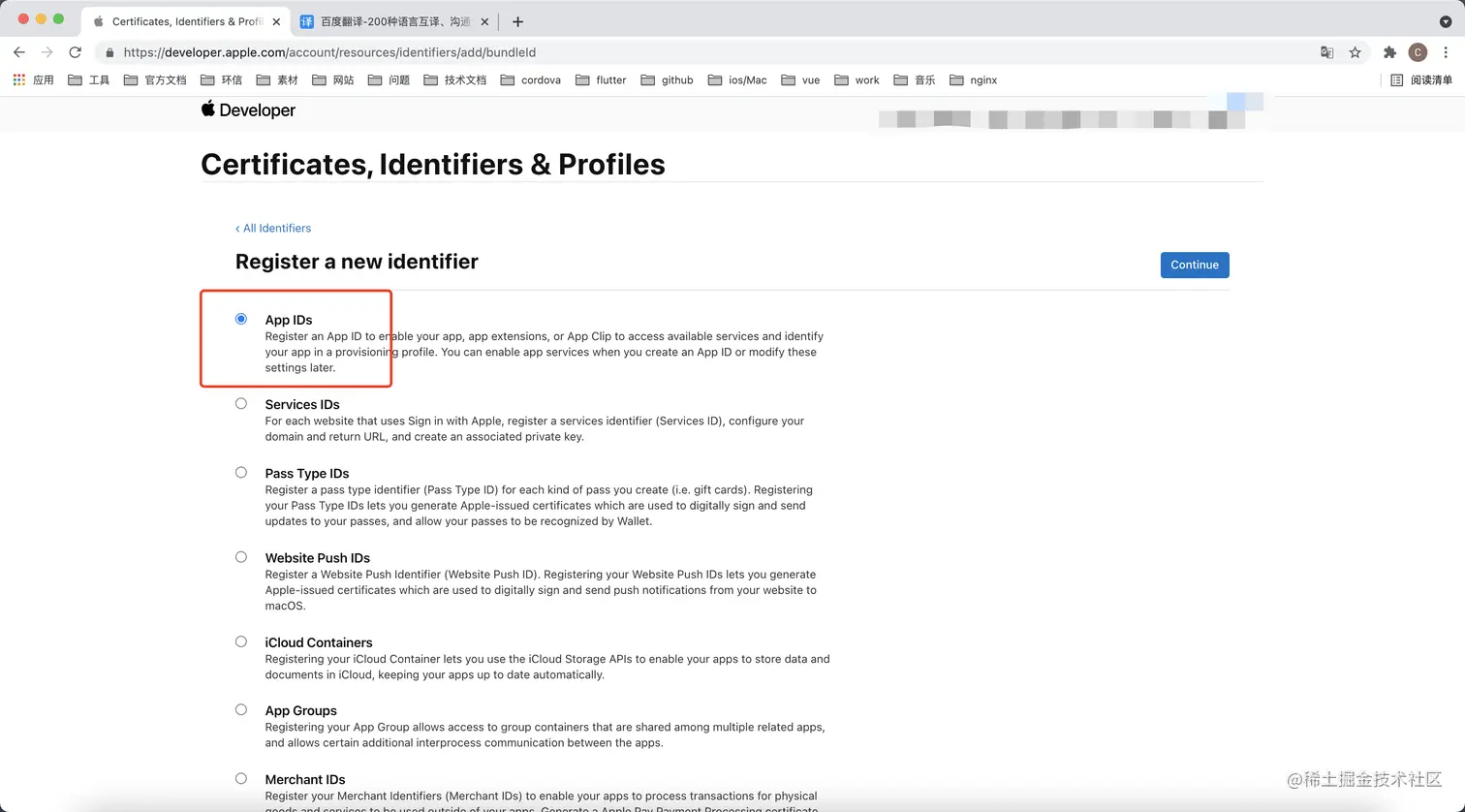Open the work bookmark folder
The height and width of the screenshot is (812, 1465).
pyautogui.click(x=857, y=80)
